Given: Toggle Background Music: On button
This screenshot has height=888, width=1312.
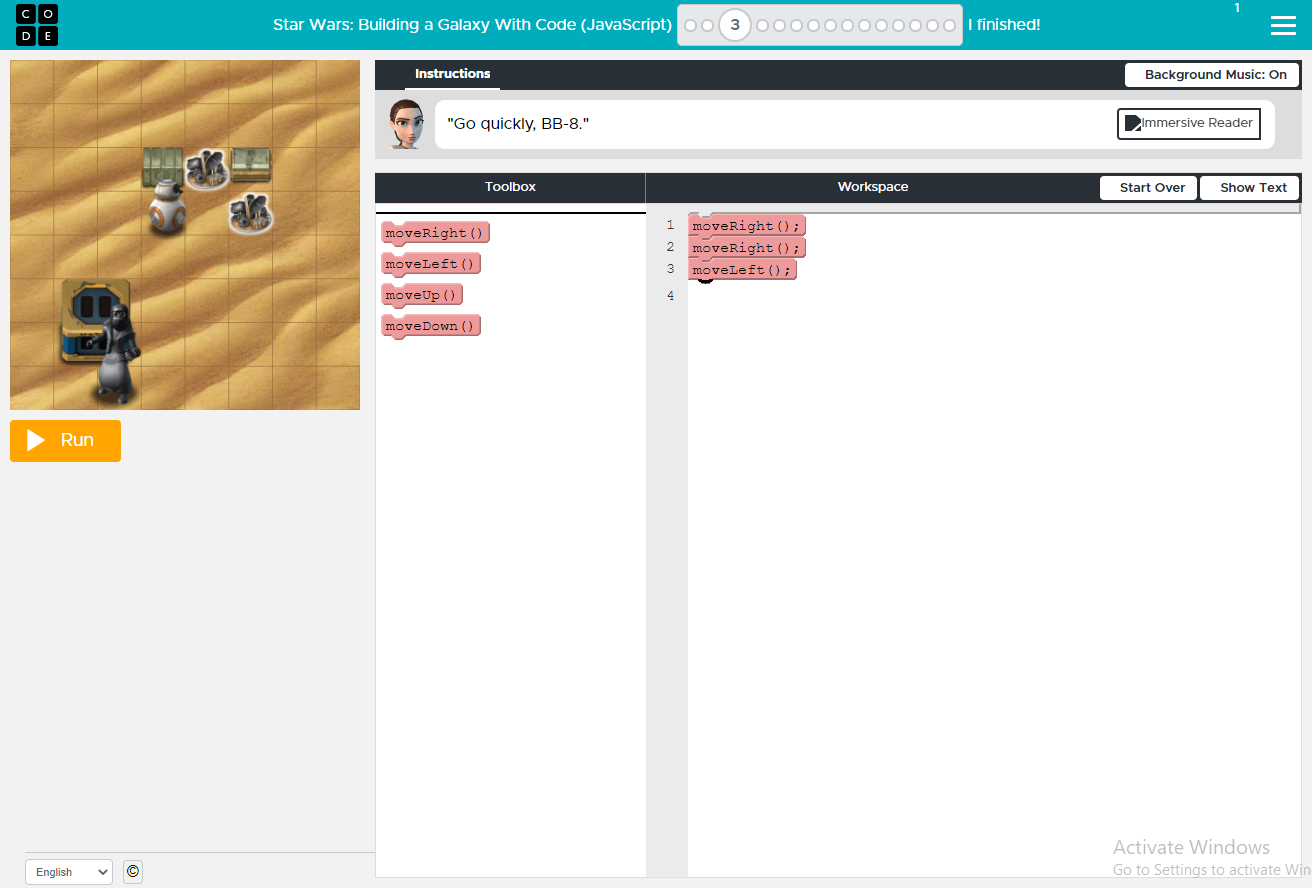Looking at the screenshot, I should (1212, 75).
